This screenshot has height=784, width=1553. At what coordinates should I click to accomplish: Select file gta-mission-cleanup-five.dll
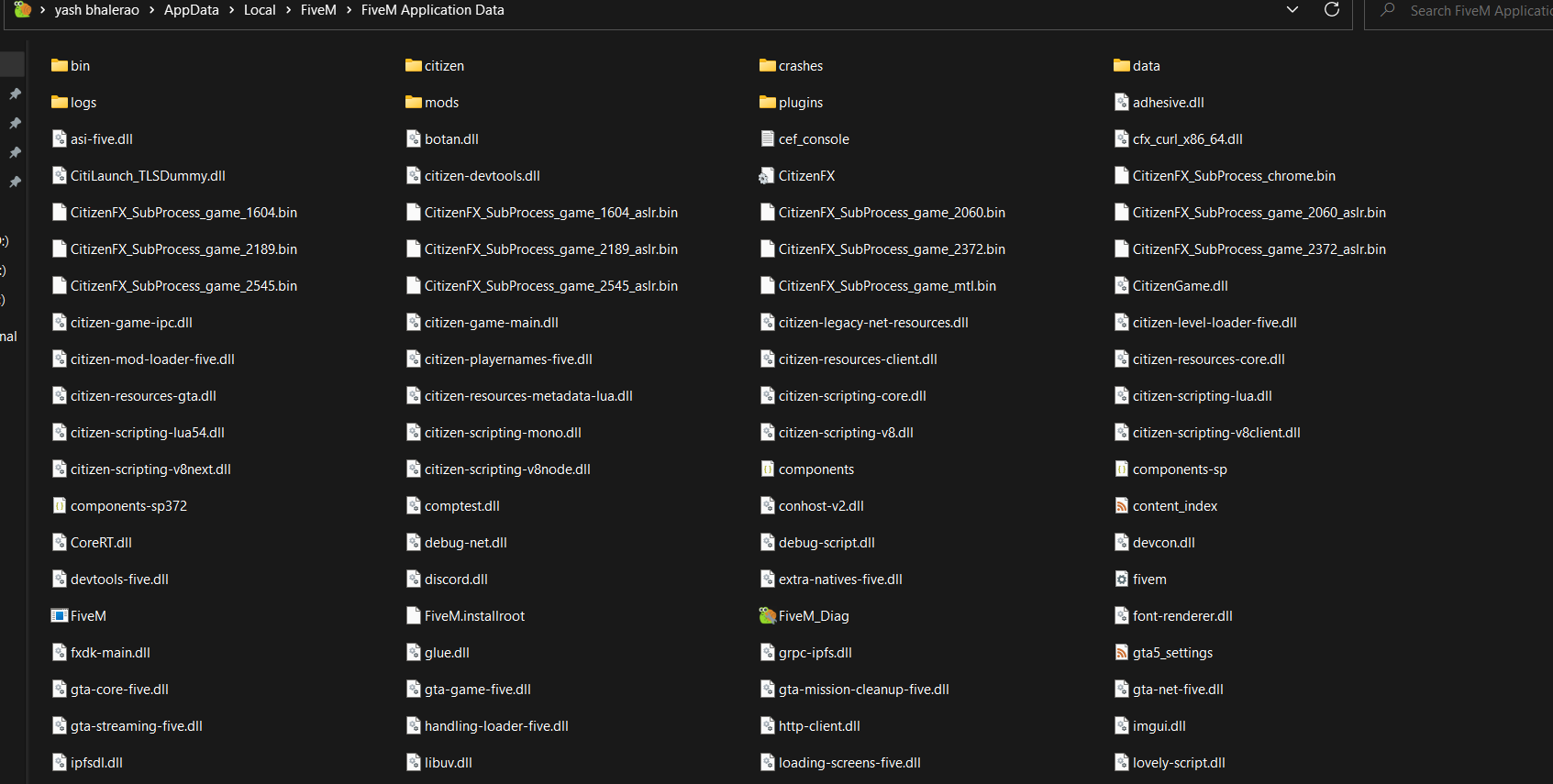coord(855,689)
